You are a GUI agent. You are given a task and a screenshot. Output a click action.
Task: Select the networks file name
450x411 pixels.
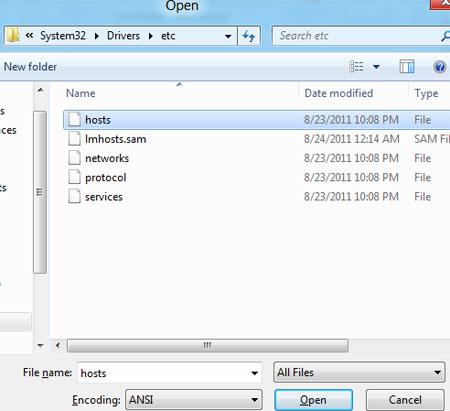(107, 158)
